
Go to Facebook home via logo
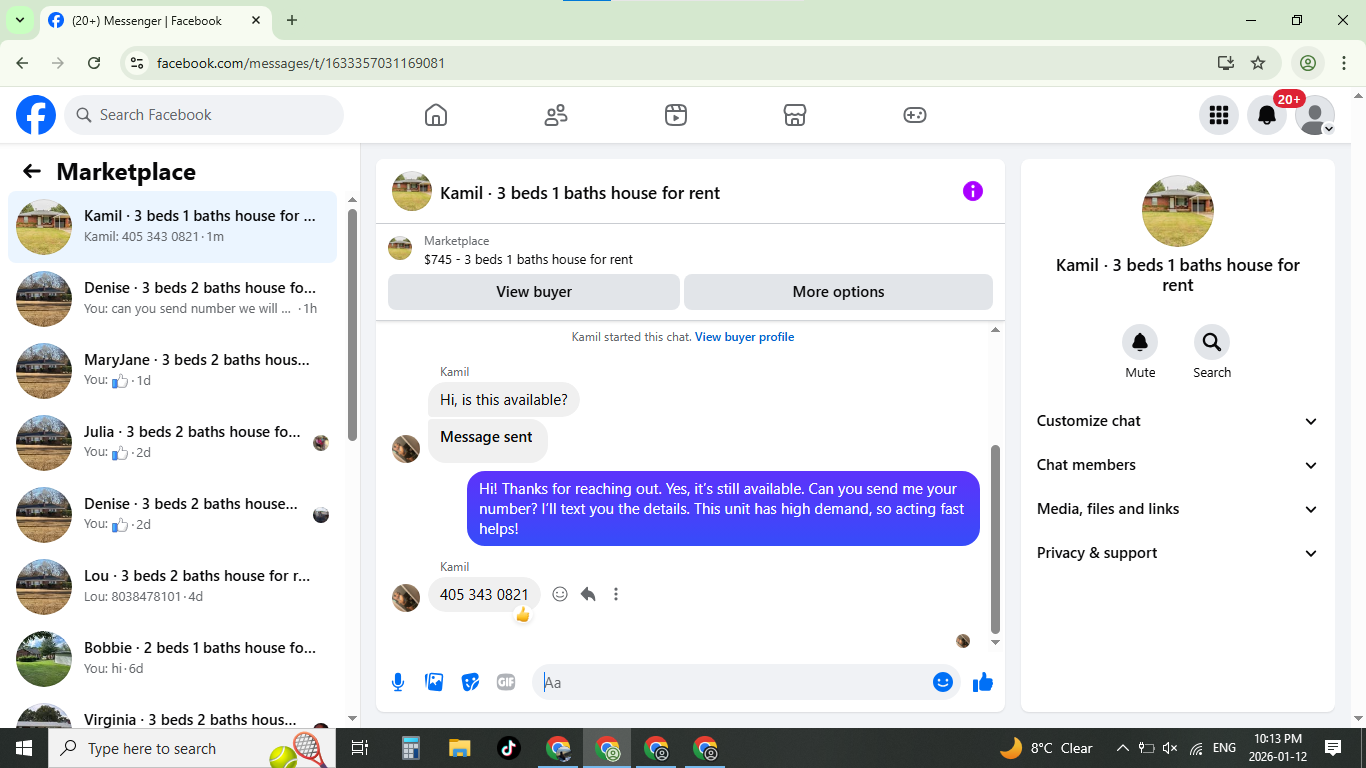pos(36,115)
